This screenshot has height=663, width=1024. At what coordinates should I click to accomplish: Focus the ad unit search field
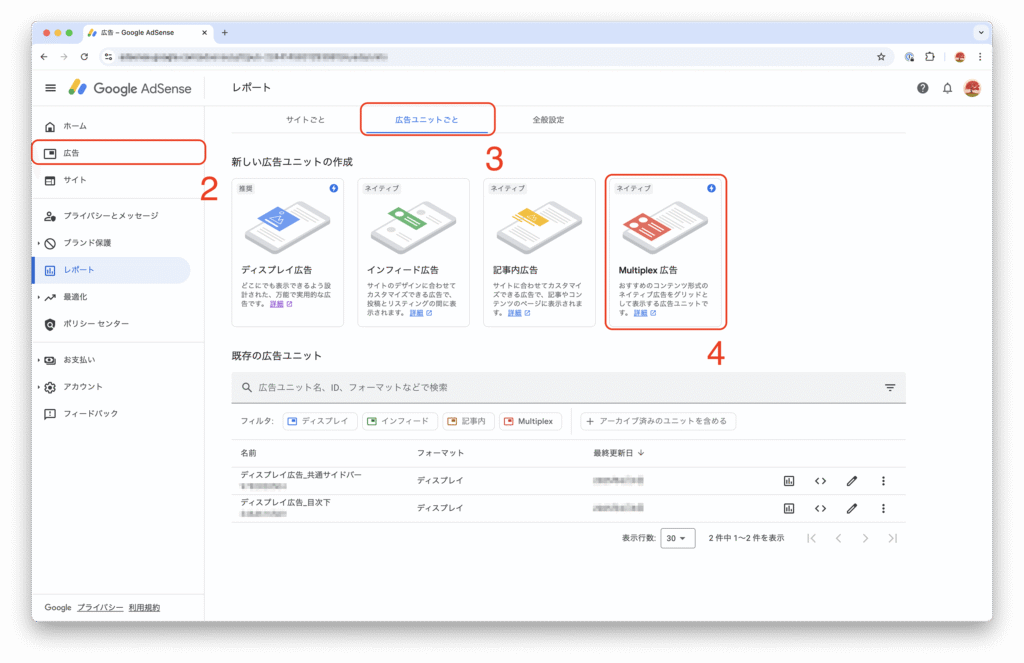click(568, 387)
